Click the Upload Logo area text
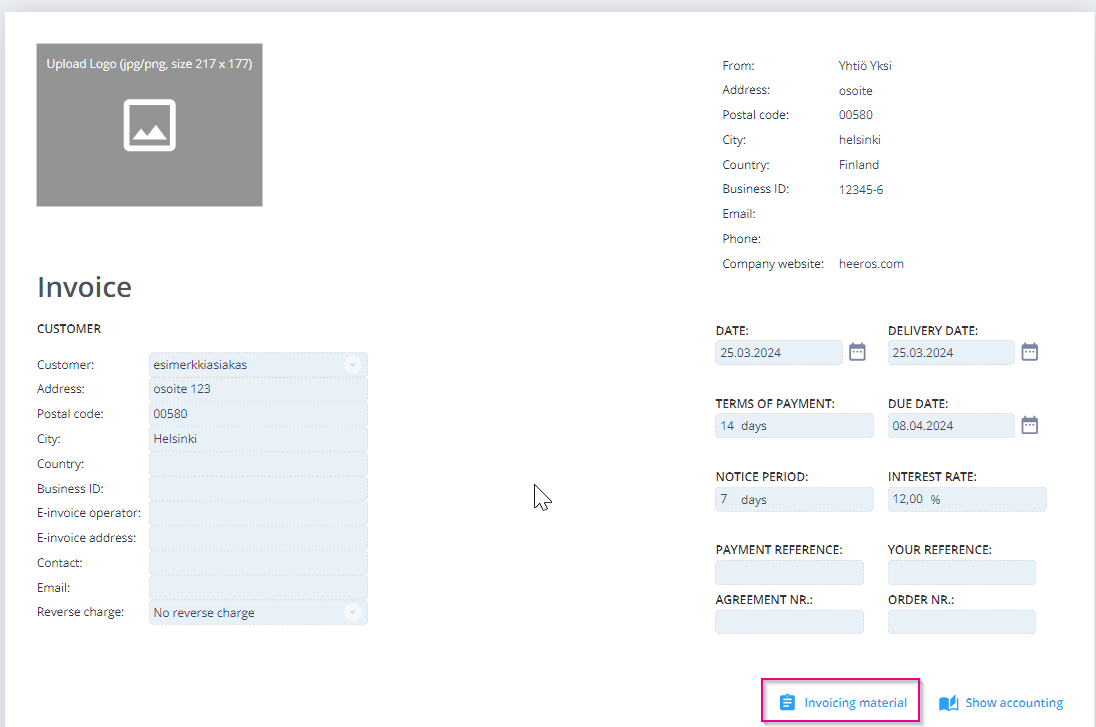The width and height of the screenshot is (1096, 727). [149, 64]
